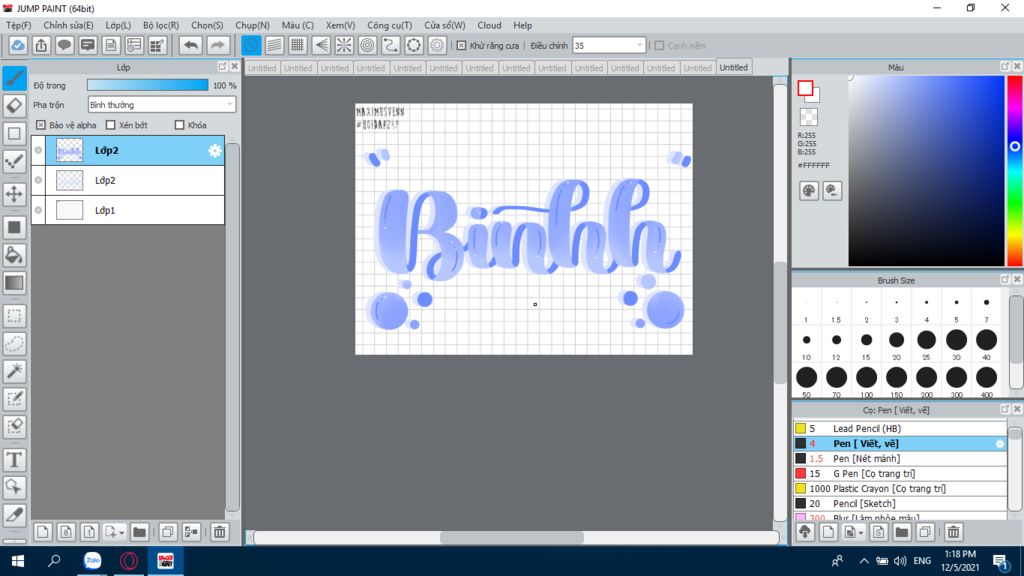Select the G Pen brush
The width and height of the screenshot is (1024, 576).
(900, 473)
